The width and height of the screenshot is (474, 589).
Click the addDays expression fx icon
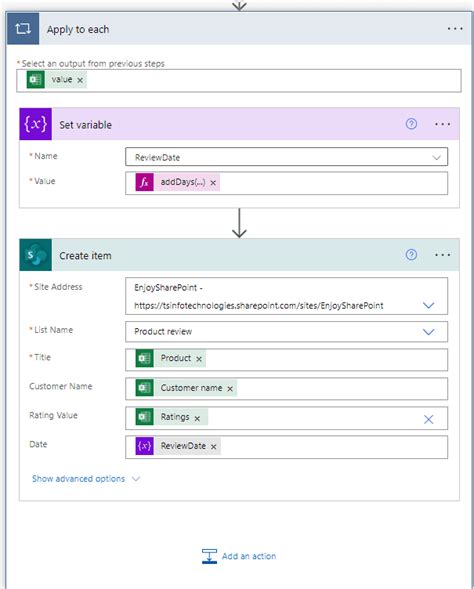tap(145, 182)
